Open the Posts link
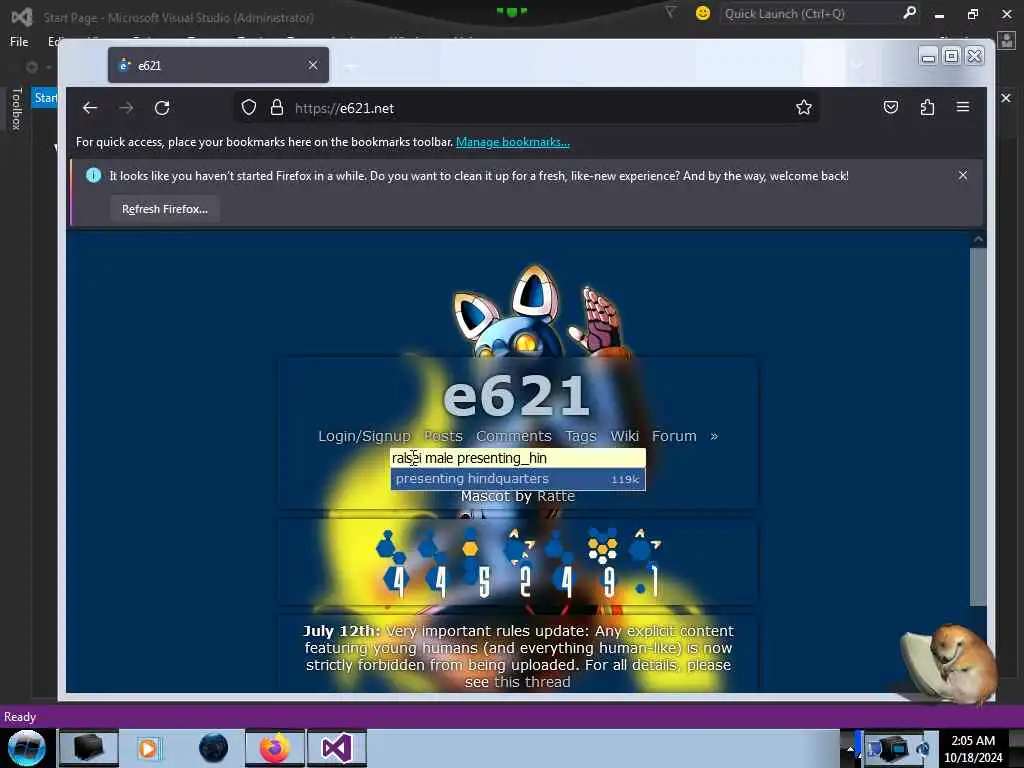1024x768 pixels. point(443,436)
